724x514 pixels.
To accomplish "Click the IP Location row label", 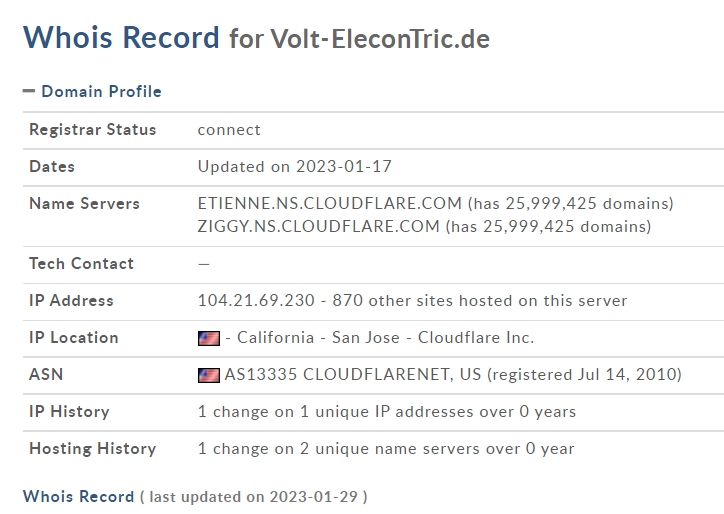I will pos(73,338).
